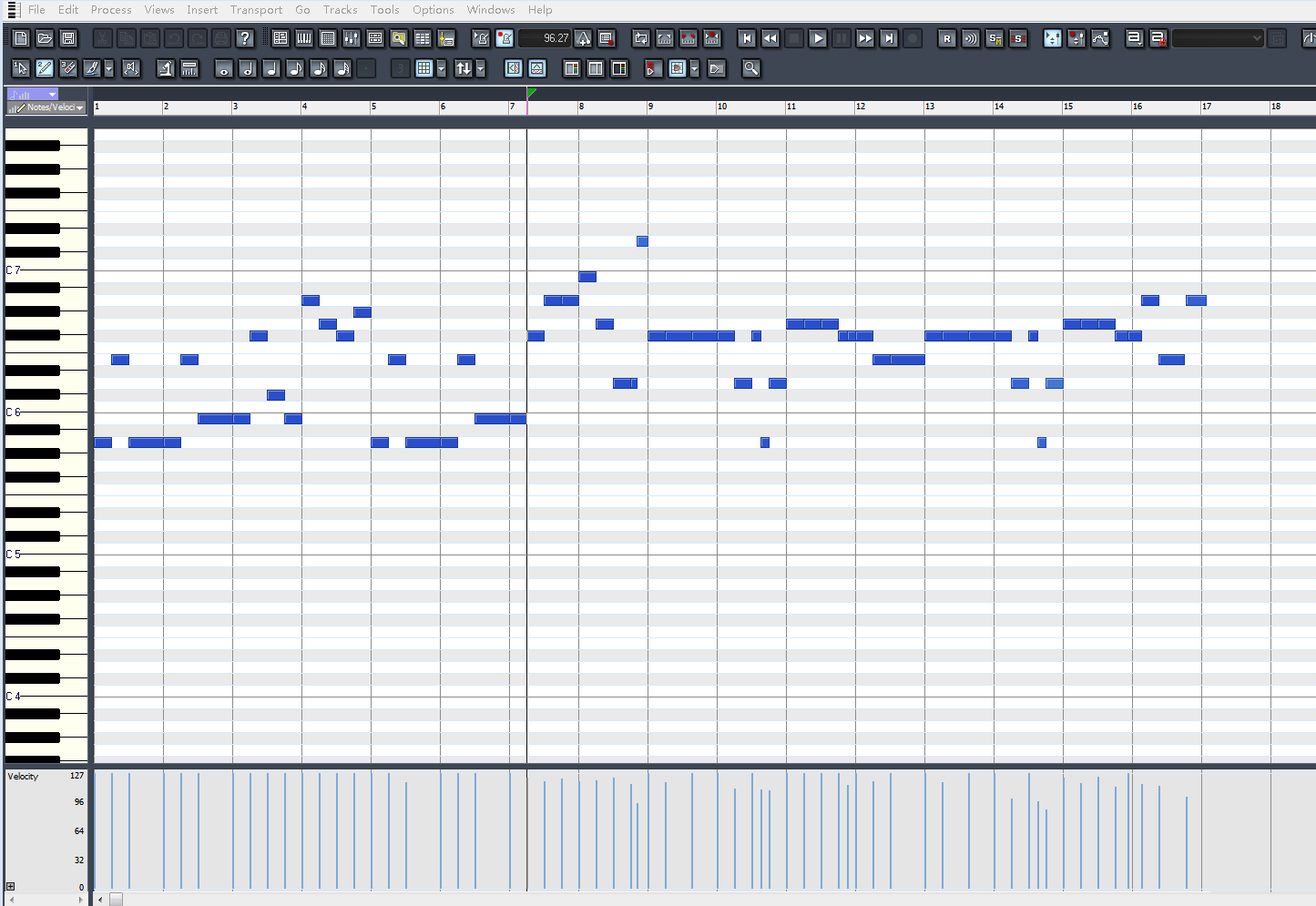Viewport: 1316px width, 906px height.
Task: Activate the Scrub speaker tool
Action: [x=131, y=68]
